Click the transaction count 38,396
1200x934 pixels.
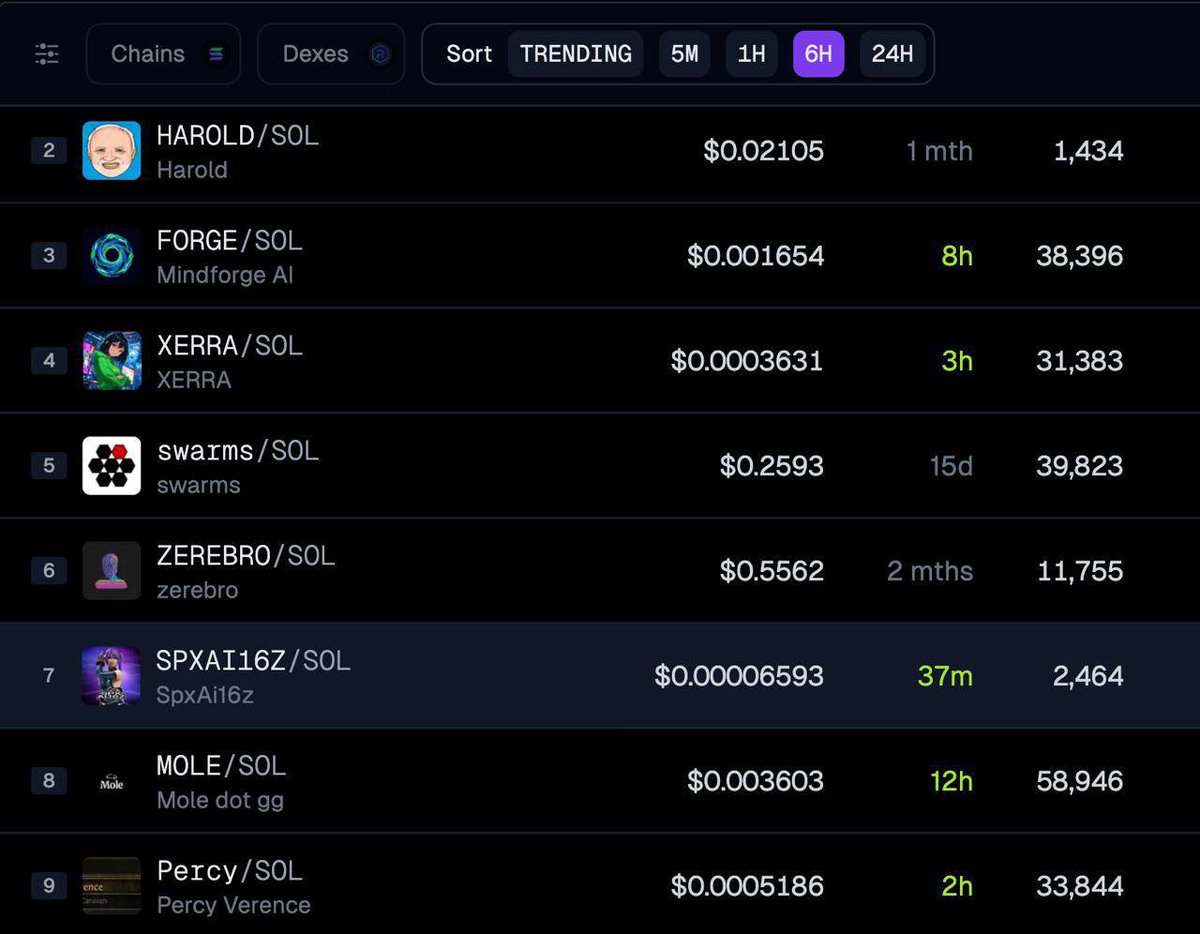click(1080, 256)
